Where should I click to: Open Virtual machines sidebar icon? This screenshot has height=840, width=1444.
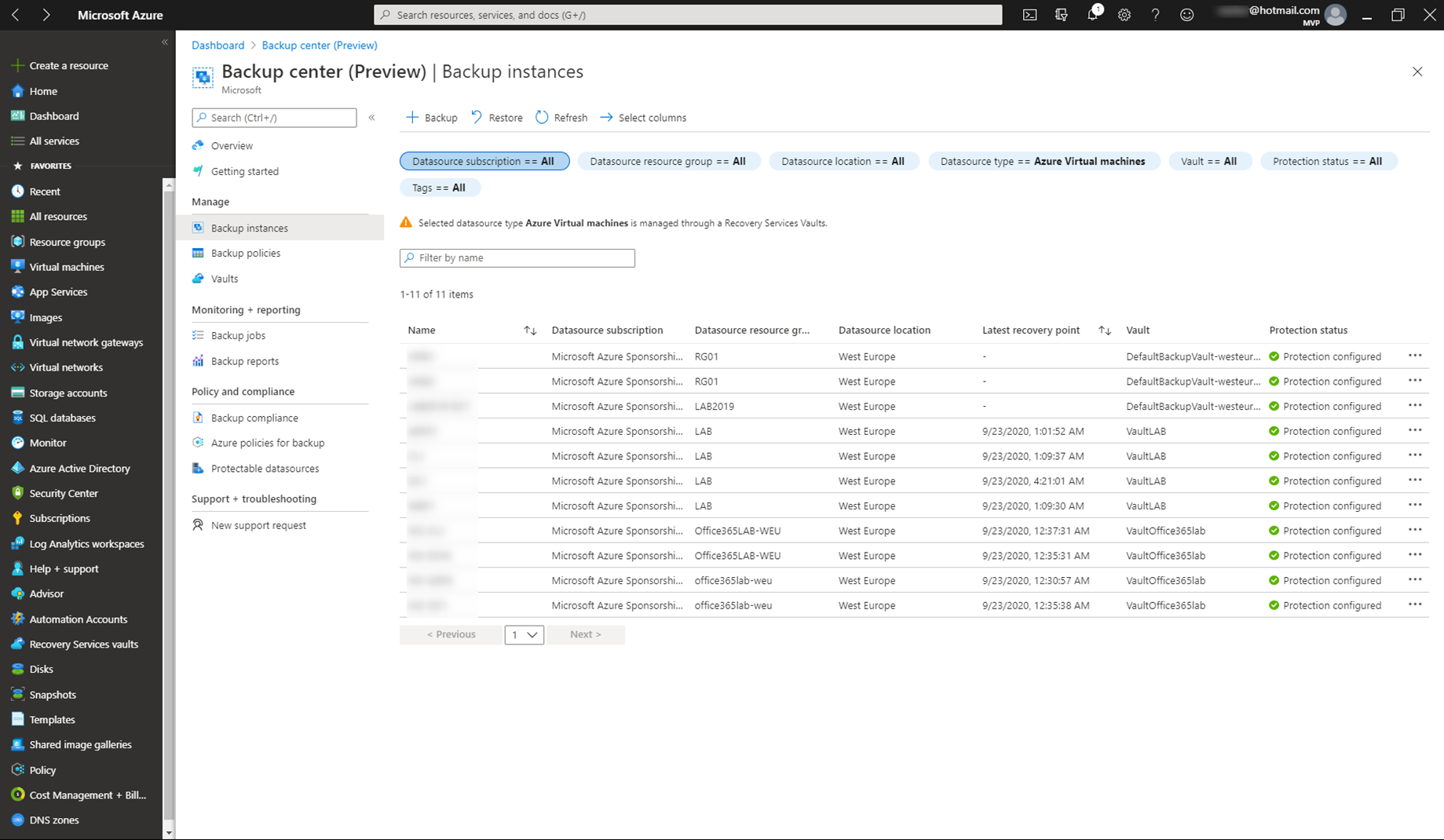[17, 267]
